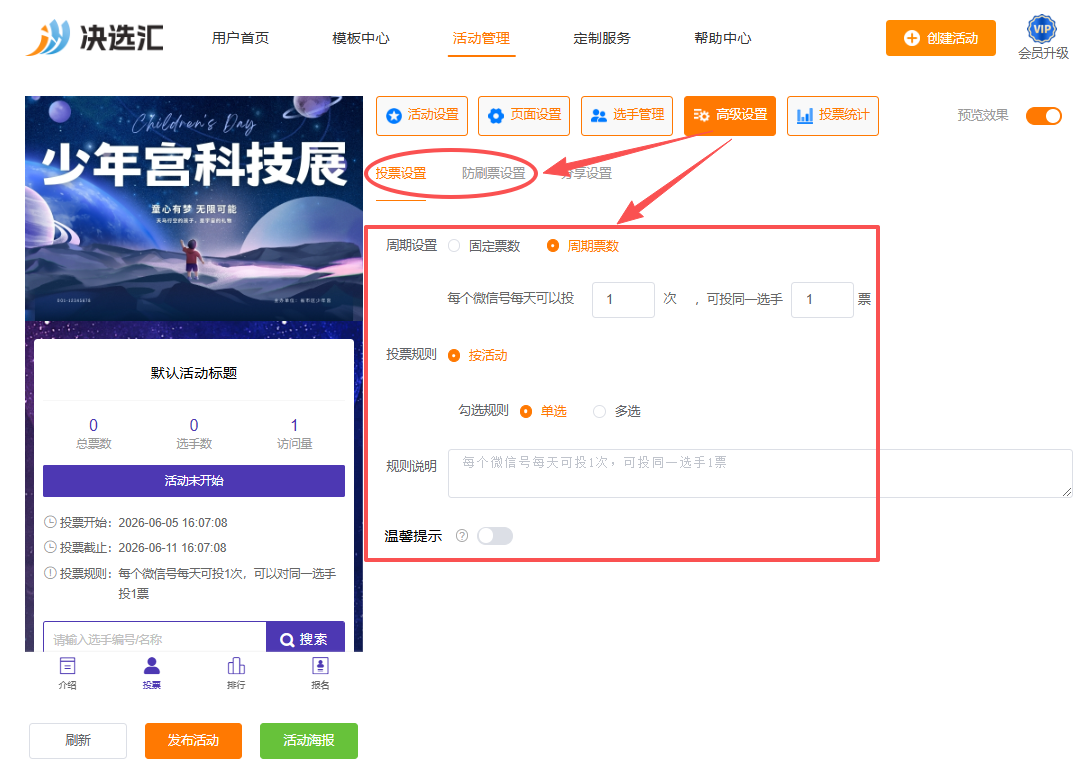Click the 温馨提示 help question-mark icon
This screenshot has width=1090, height=779.
point(462,536)
